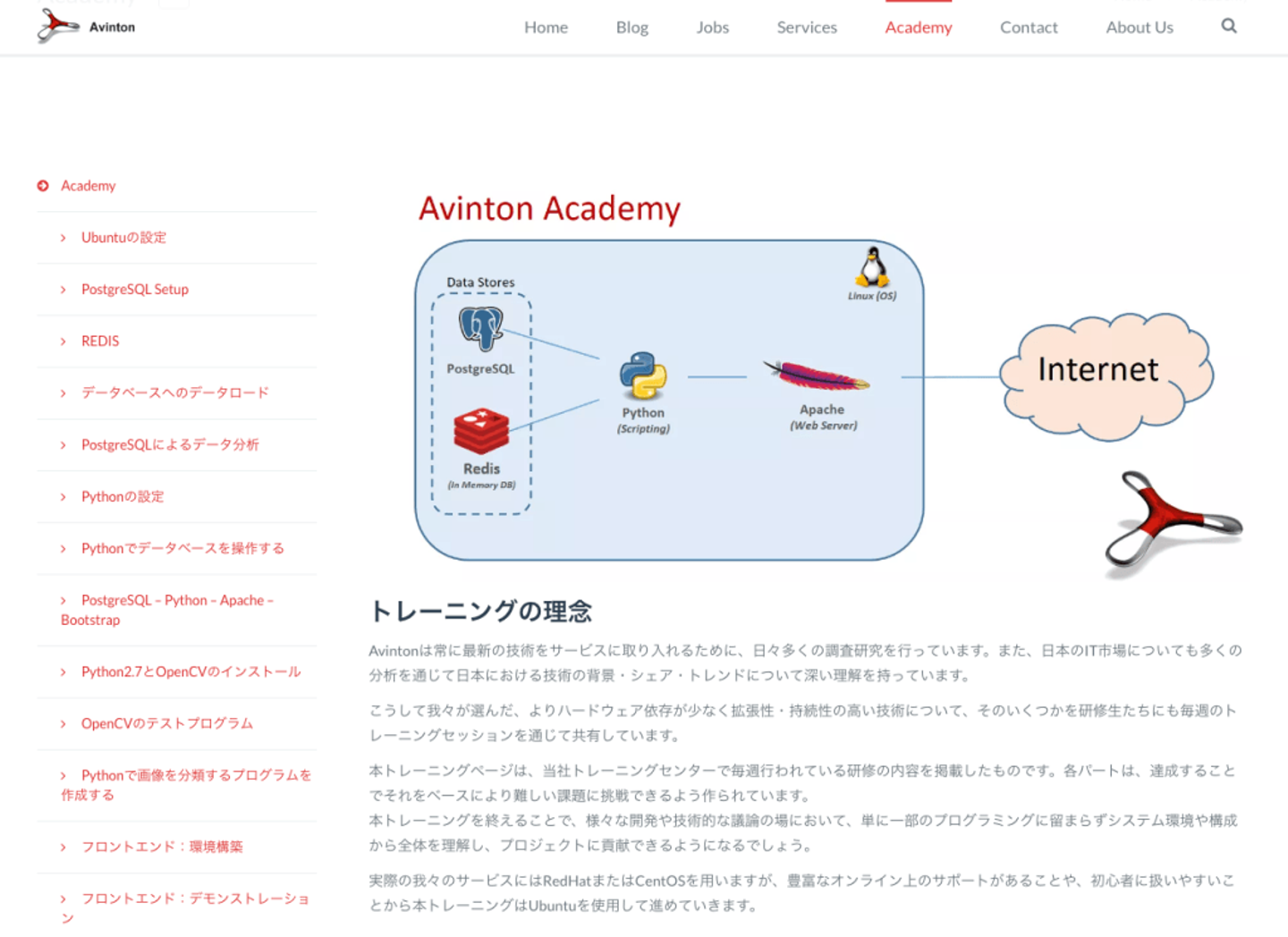
Task: Click the Python (Scripting) caption
Action: pyautogui.click(x=643, y=420)
